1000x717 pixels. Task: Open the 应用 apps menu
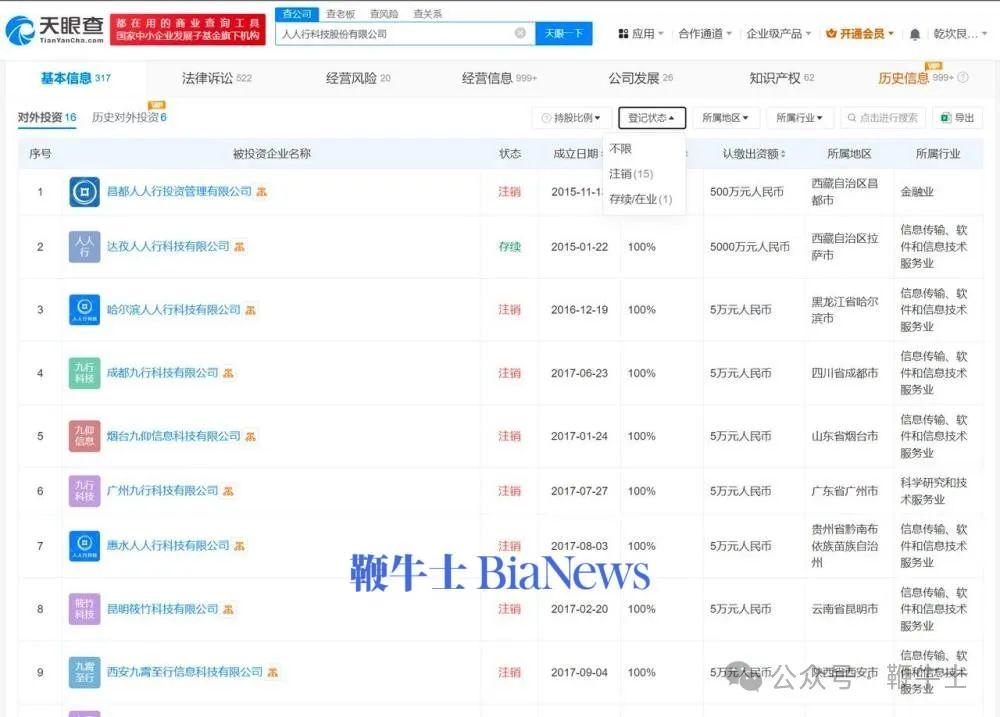[x=641, y=34]
